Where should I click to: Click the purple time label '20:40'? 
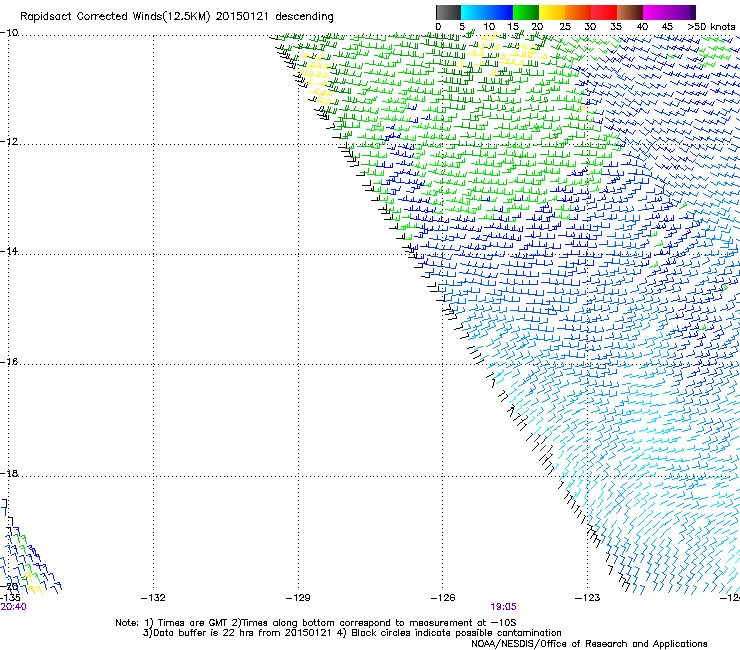pyautogui.click(x=13, y=607)
